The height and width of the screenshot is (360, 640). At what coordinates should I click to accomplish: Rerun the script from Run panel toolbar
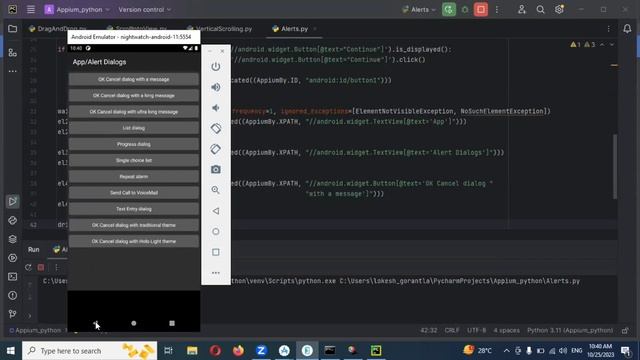tap(28, 267)
